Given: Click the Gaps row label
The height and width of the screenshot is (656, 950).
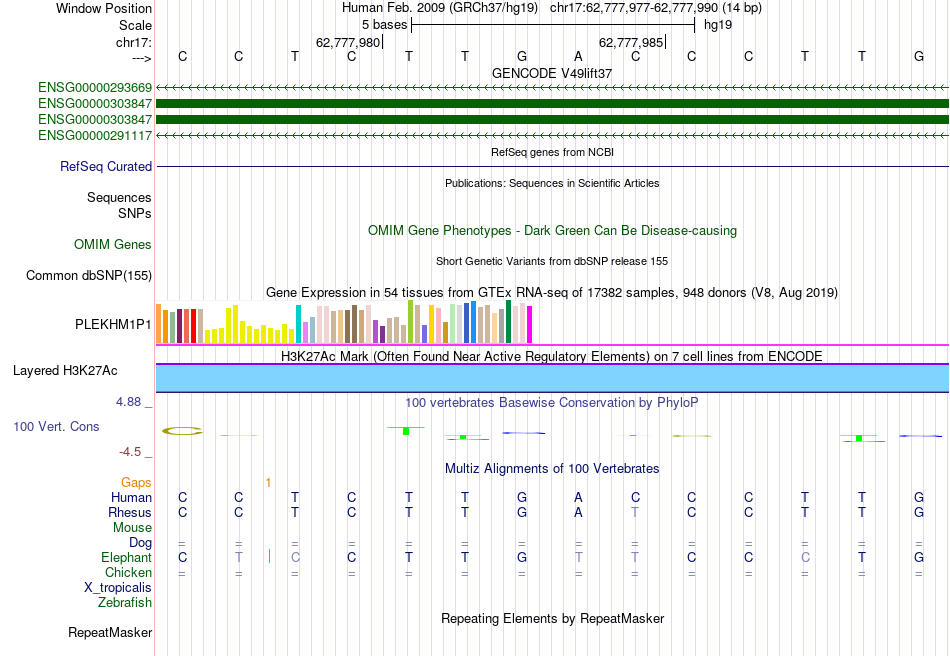Looking at the screenshot, I should click(x=136, y=483).
